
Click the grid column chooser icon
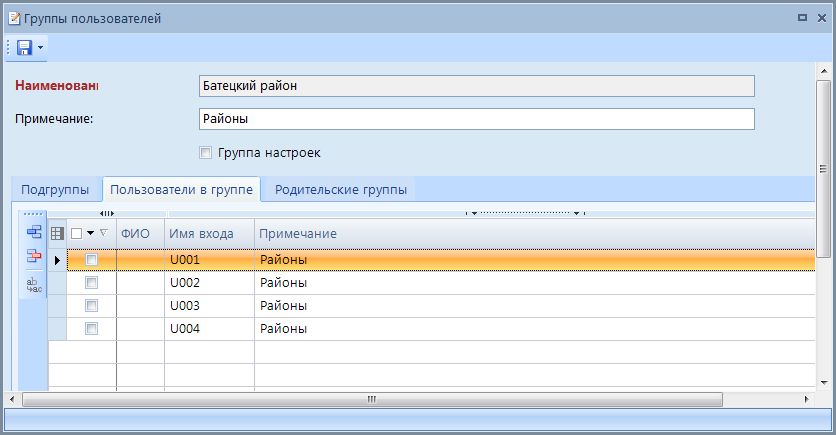(x=57, y=233)
